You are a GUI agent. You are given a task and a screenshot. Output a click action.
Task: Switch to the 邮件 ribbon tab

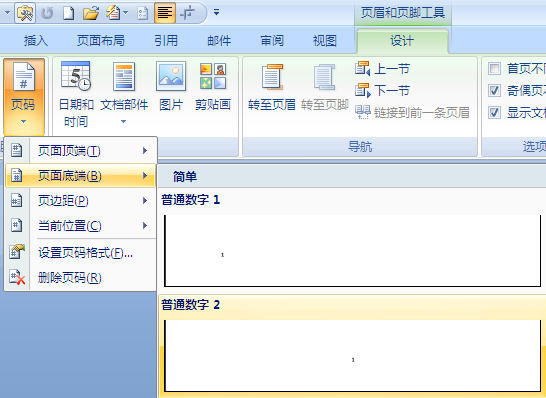pos(219,41)
